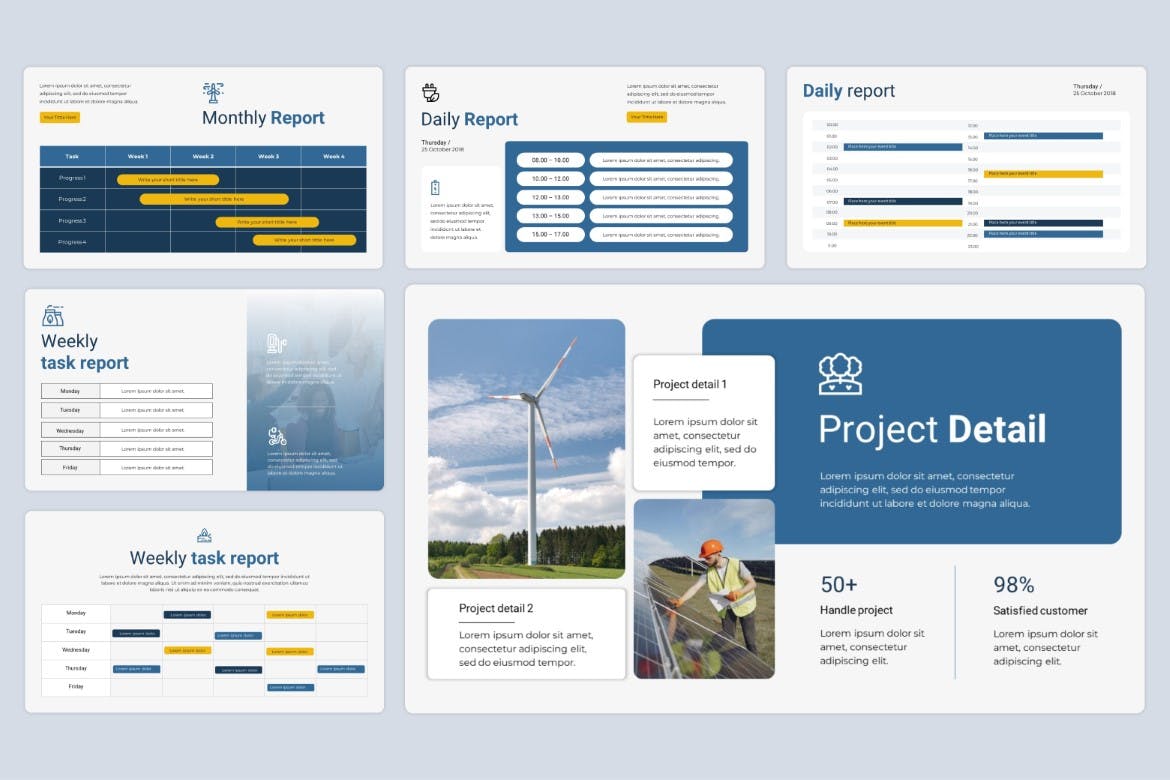The image size is (1170, 780).
Task: Click the Project detail 1 card
Action: (704, 423)
